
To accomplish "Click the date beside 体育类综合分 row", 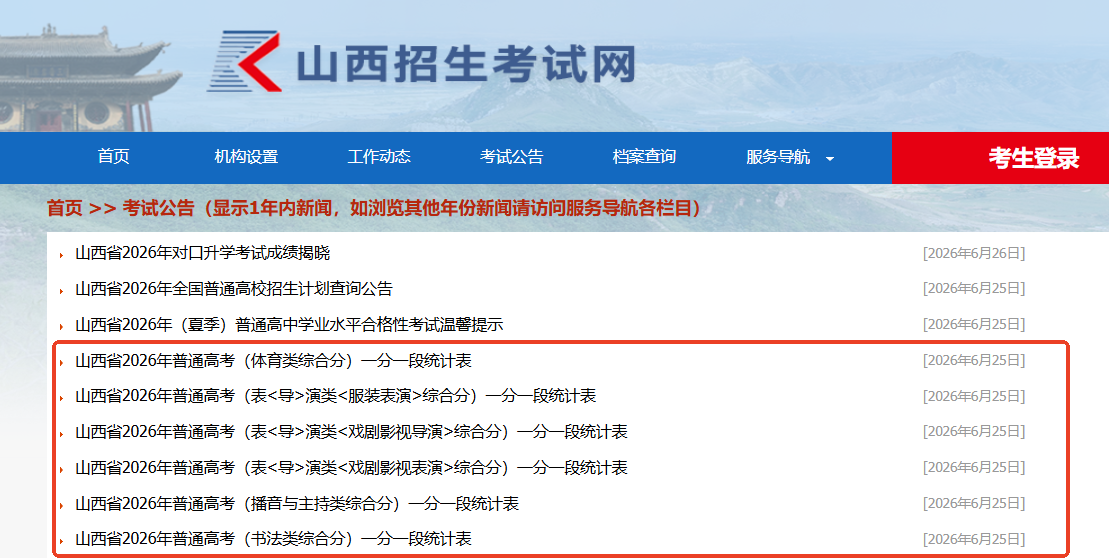I will (x=974, y=361).
